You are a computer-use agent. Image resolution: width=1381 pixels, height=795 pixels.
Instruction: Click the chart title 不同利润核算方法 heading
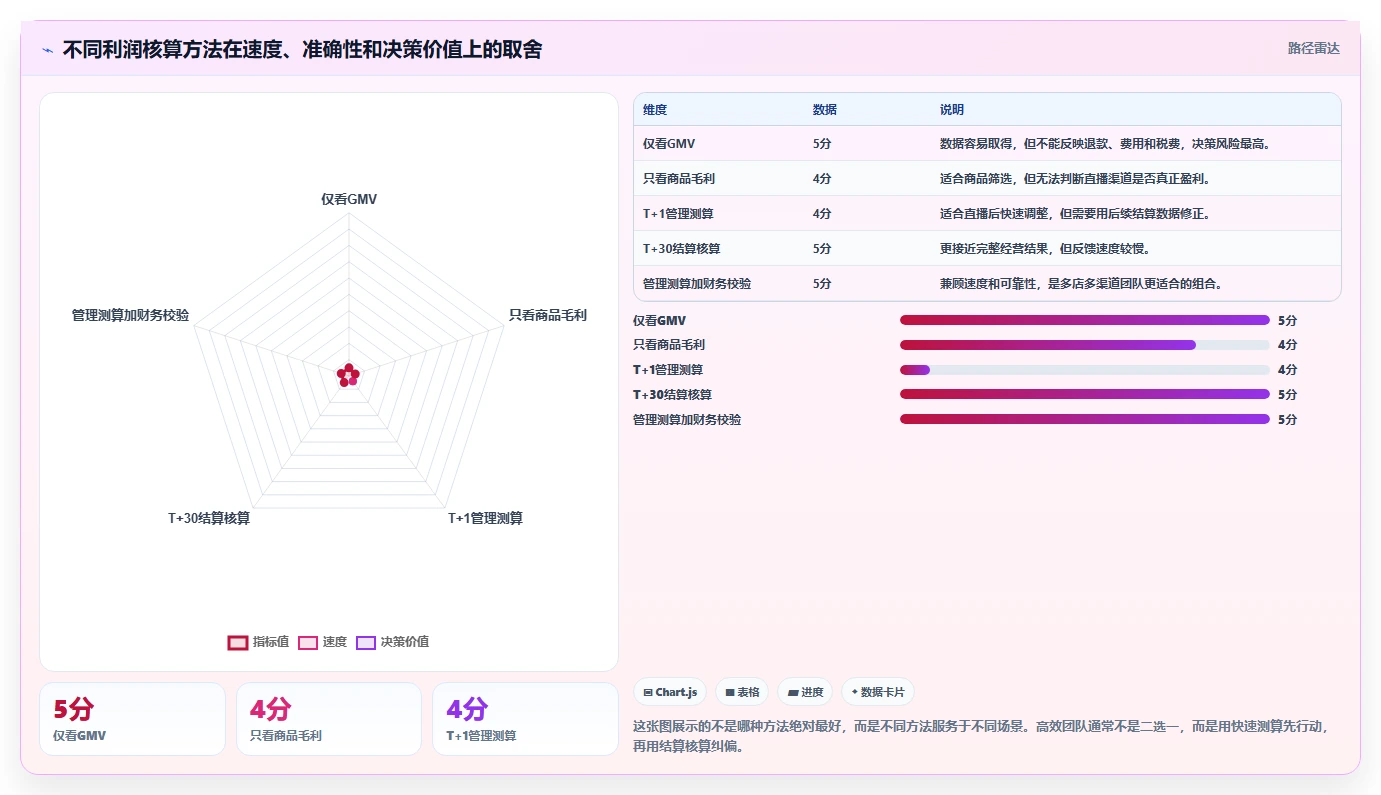coord(302,49)
